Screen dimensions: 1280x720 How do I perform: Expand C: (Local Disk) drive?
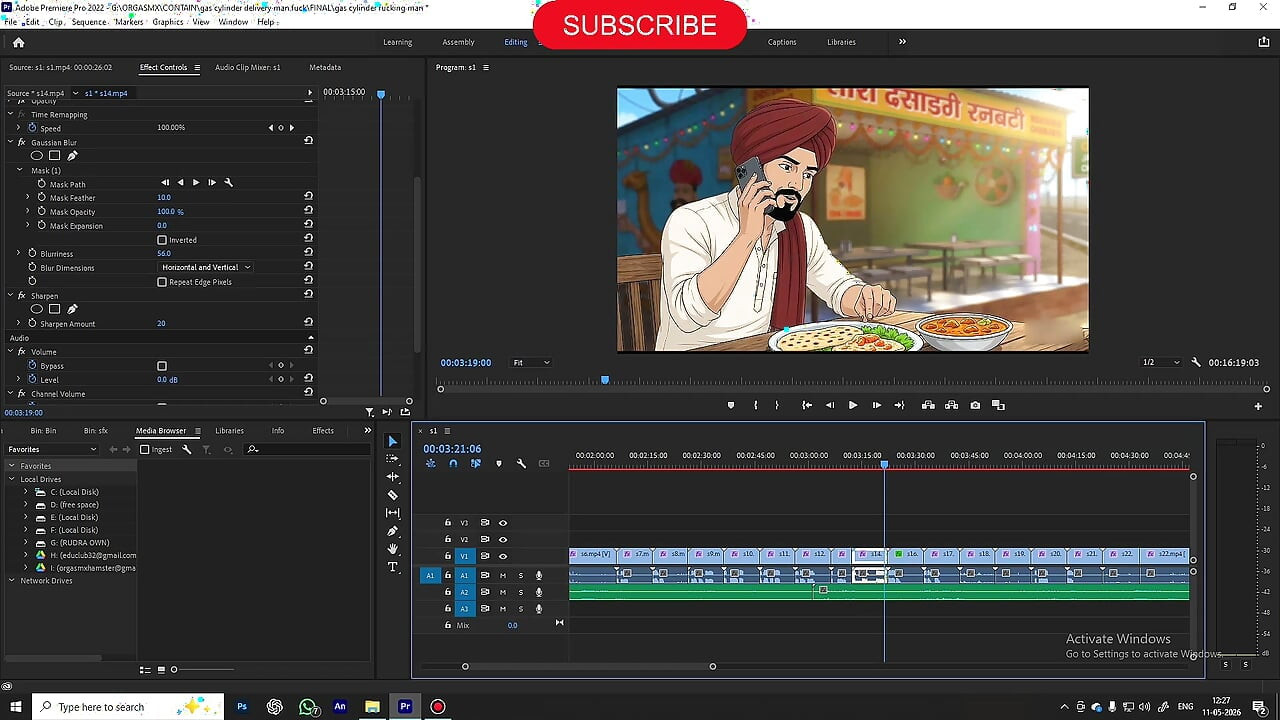(x=26, y=492)
